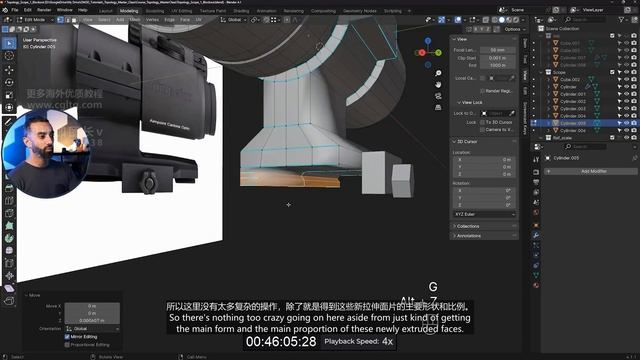Open the Mesh menu in viewport header
This screenshot has height=360, width=640.
[x=135, y=20]
